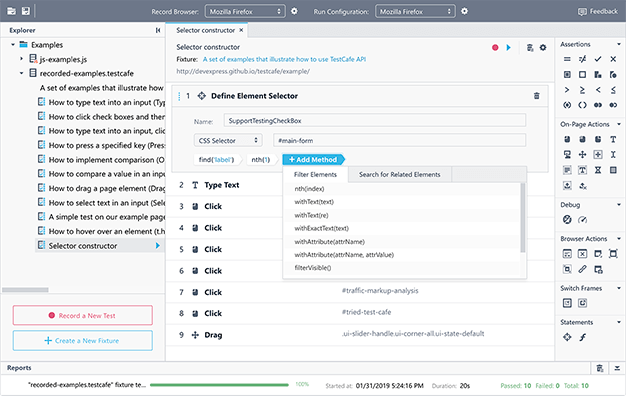
Task: Add the Switch to Iframe action
Action: [x=567, y=303]
